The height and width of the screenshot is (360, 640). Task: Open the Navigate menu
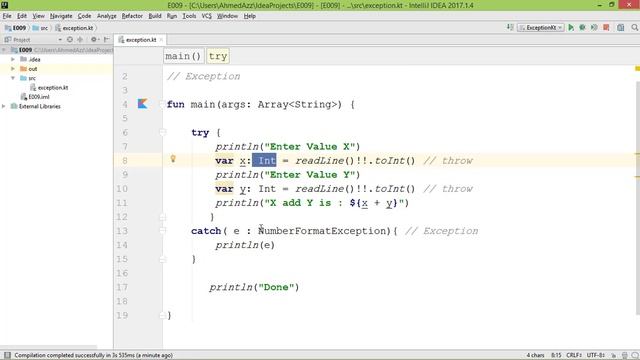tap(61, 16)
